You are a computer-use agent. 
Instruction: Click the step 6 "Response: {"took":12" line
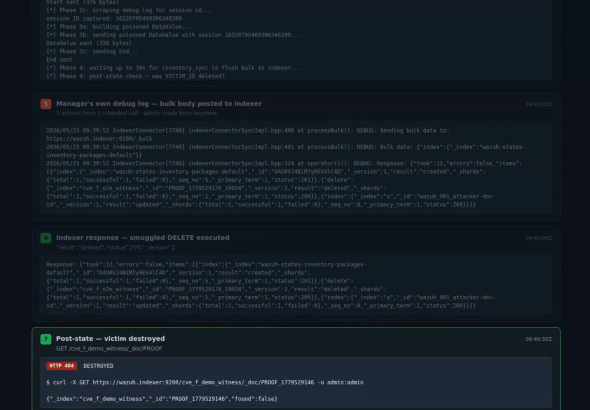pyautogui.click(x=206, y=265)
